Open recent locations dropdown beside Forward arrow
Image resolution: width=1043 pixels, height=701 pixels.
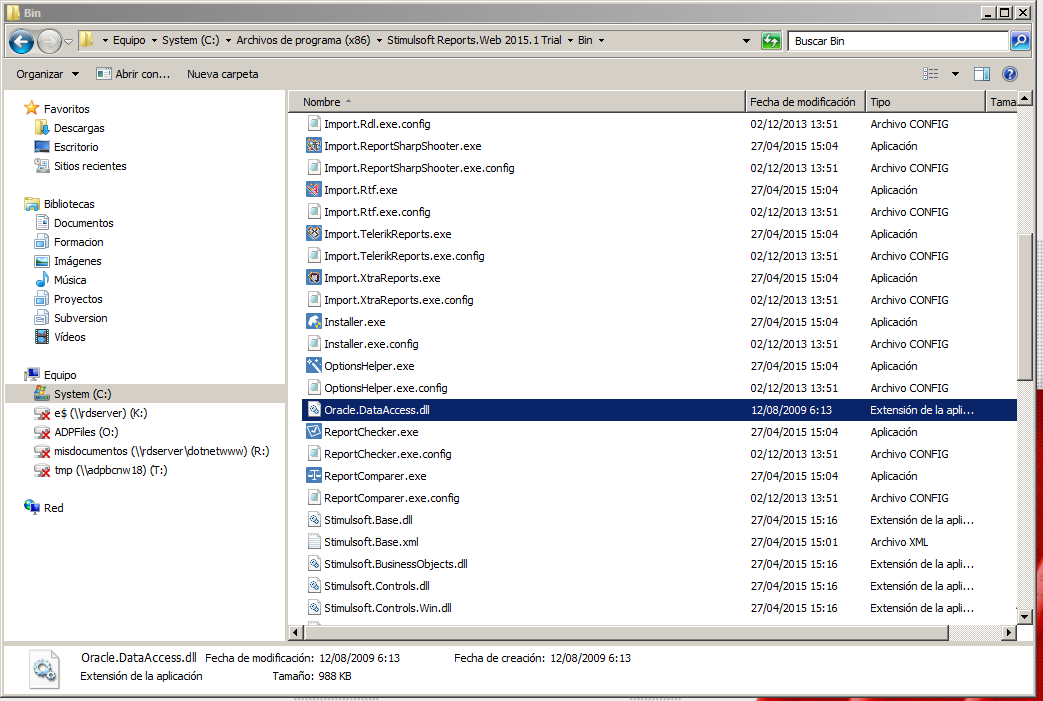pyautogui.click(x=69, y=41)
